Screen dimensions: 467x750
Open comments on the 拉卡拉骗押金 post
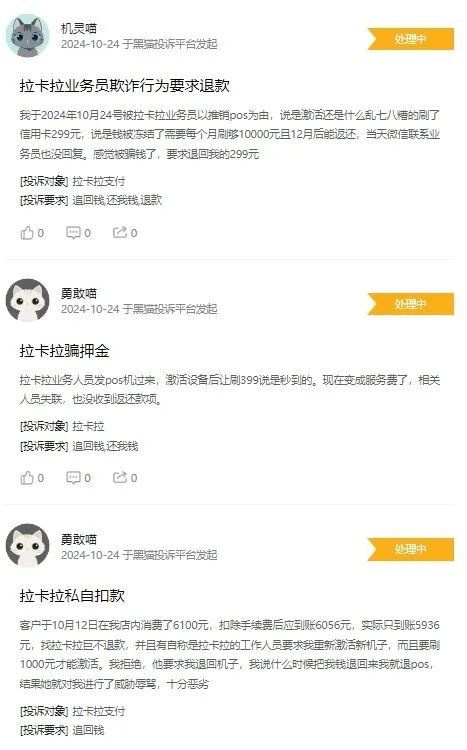pos(78,478)
